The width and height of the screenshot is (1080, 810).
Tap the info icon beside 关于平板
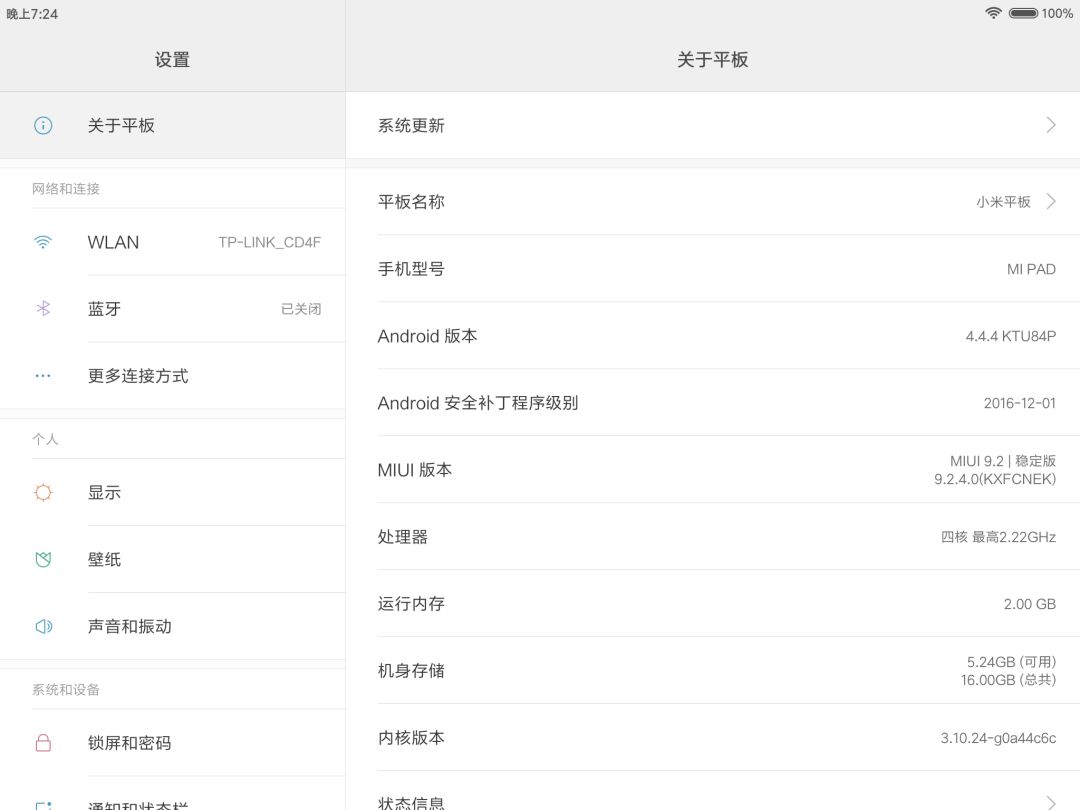43,125
